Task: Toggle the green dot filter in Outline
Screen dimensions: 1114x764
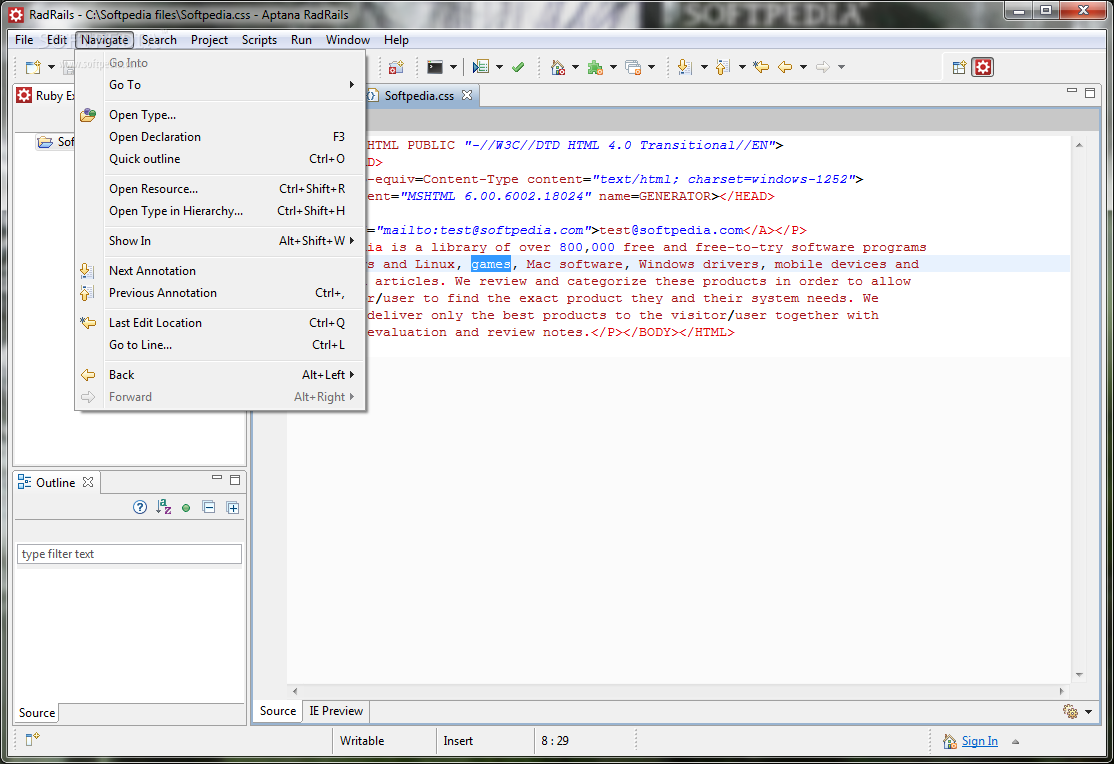Action: coord(186,508)
